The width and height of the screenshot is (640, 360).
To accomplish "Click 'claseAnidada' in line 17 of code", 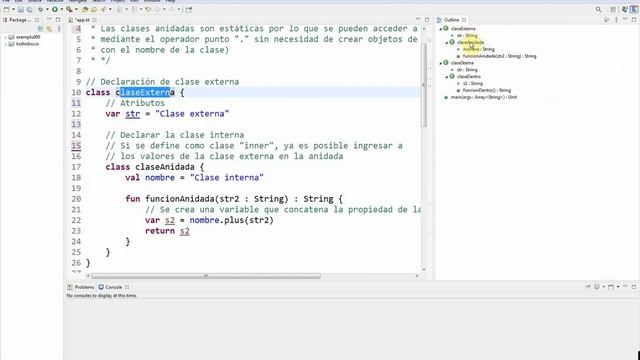I will coord(164,167).
